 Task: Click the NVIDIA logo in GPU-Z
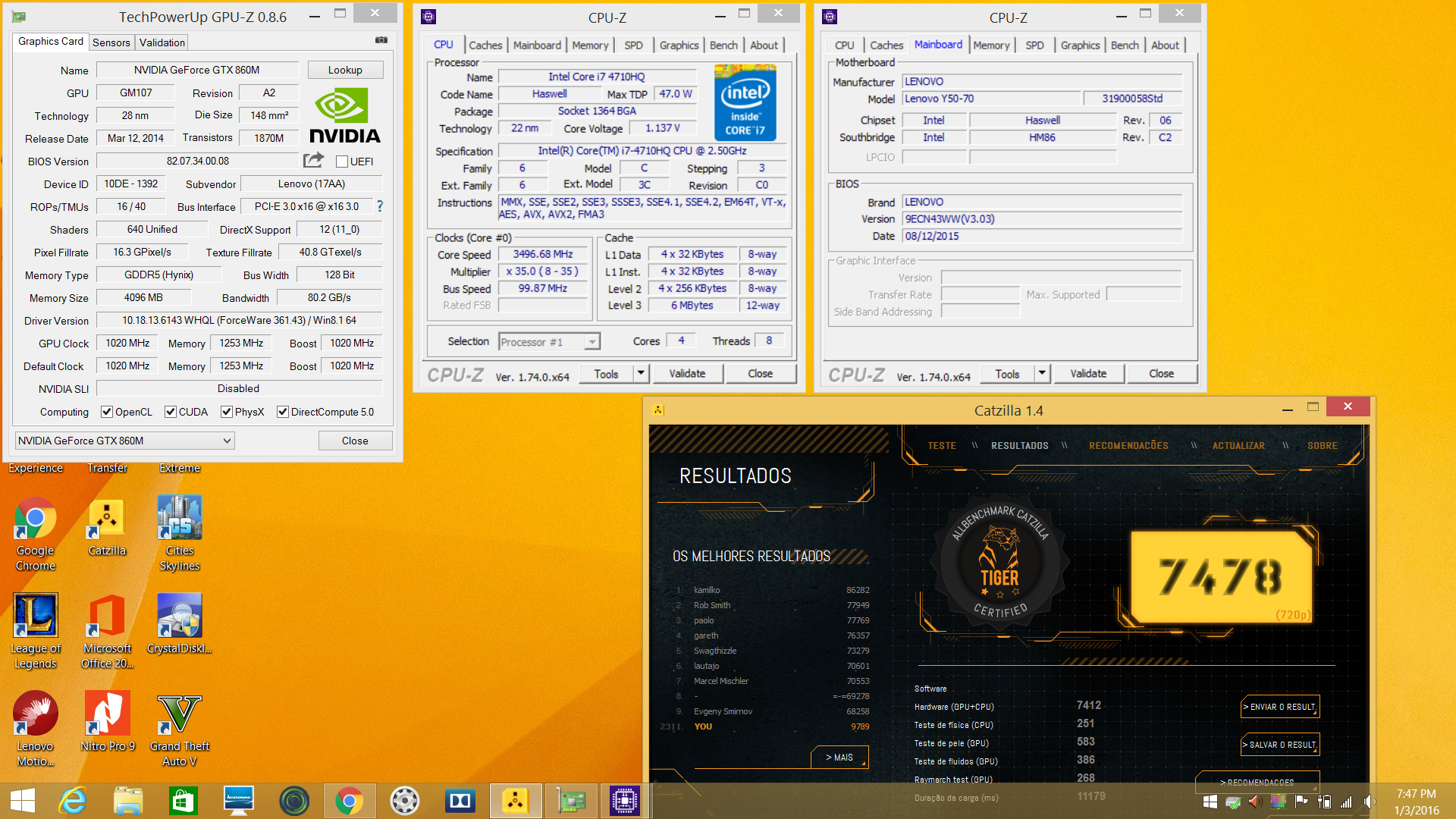(x=345, y=115)
